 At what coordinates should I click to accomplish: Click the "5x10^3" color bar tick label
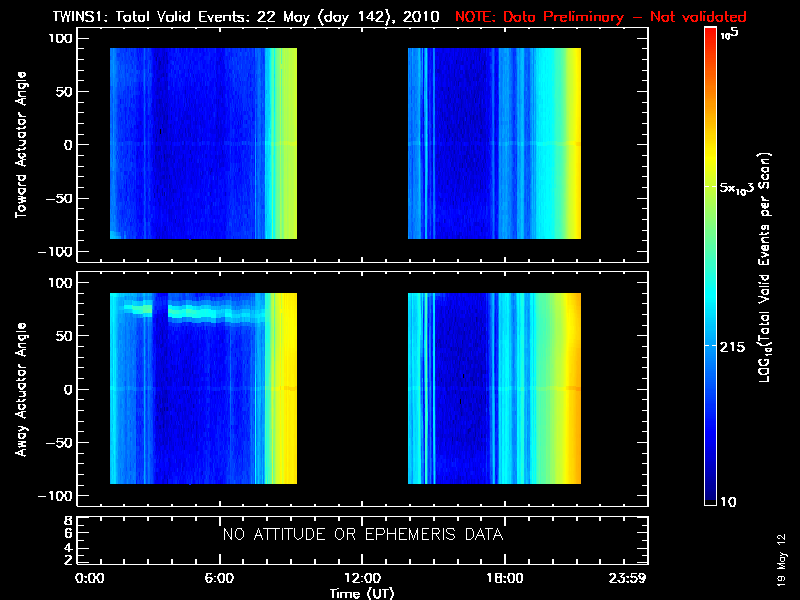coord(742,188)
